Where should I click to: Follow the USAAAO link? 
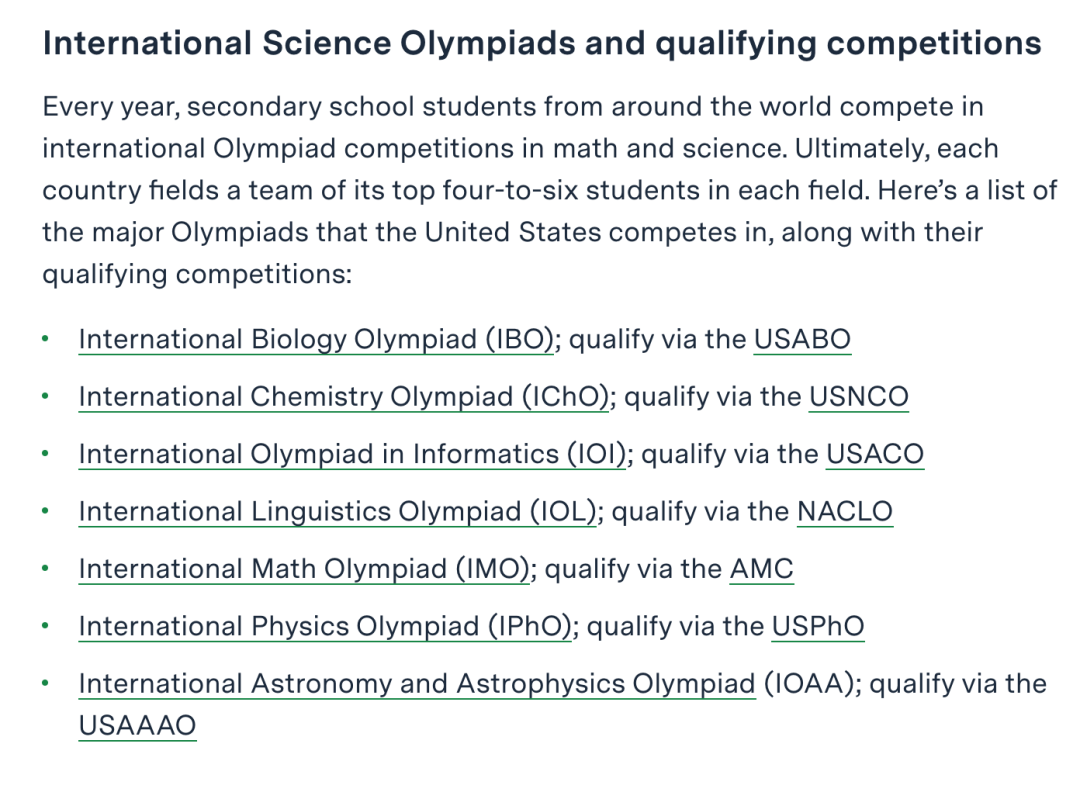(x=138, y=725)
